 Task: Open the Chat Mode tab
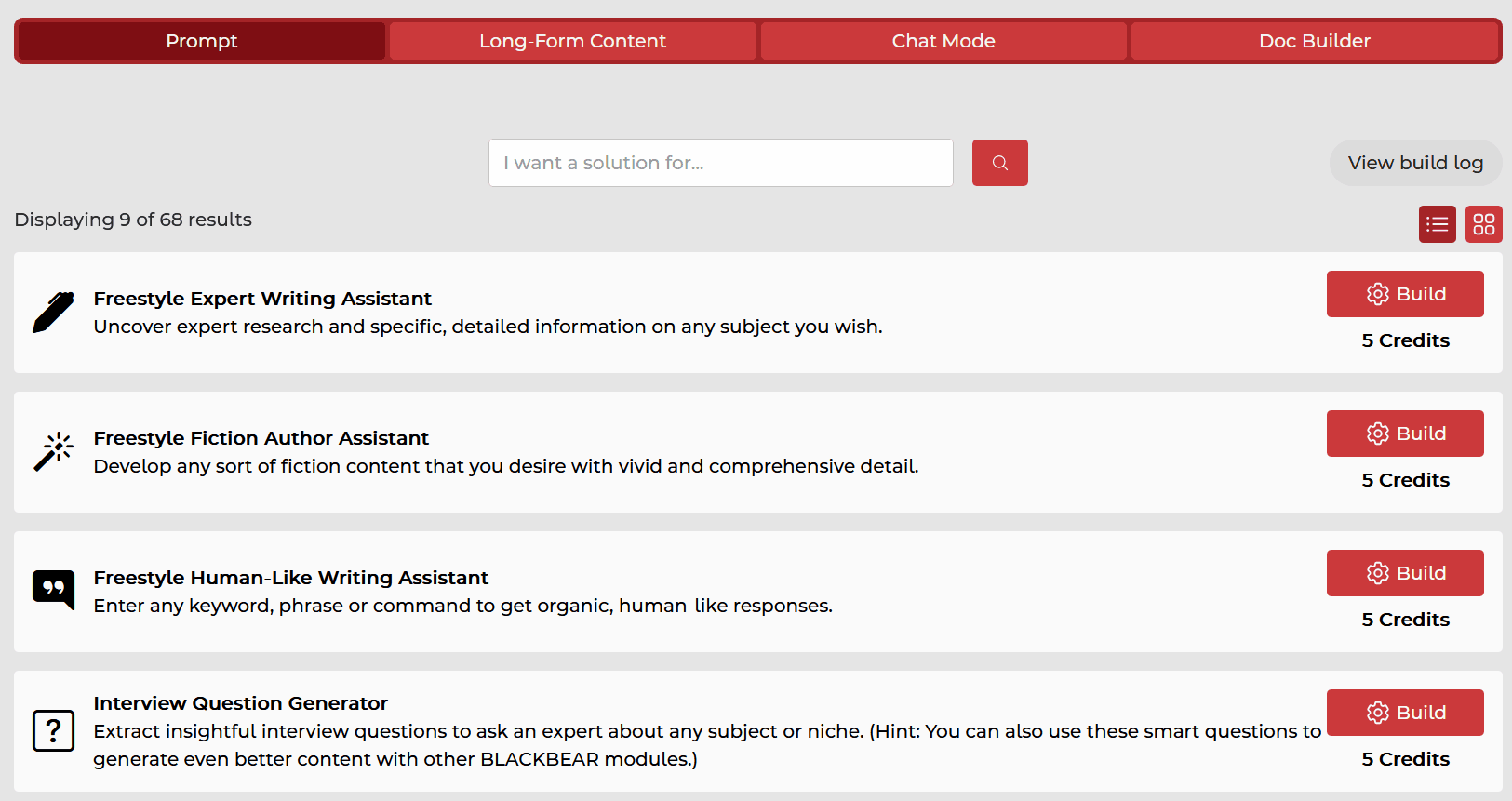[x=943, y=41]
